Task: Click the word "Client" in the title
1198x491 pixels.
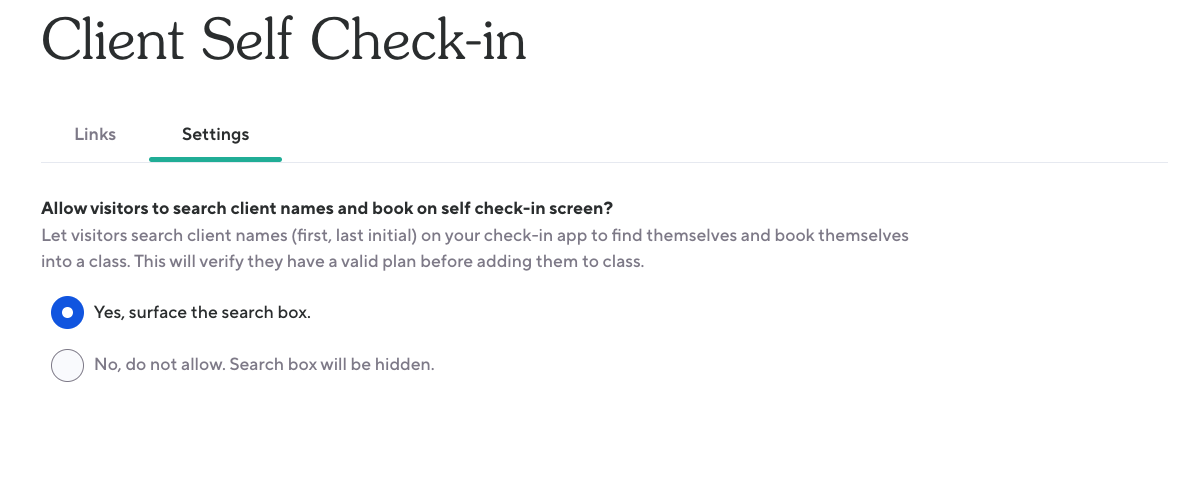Action: pos(112,42)
